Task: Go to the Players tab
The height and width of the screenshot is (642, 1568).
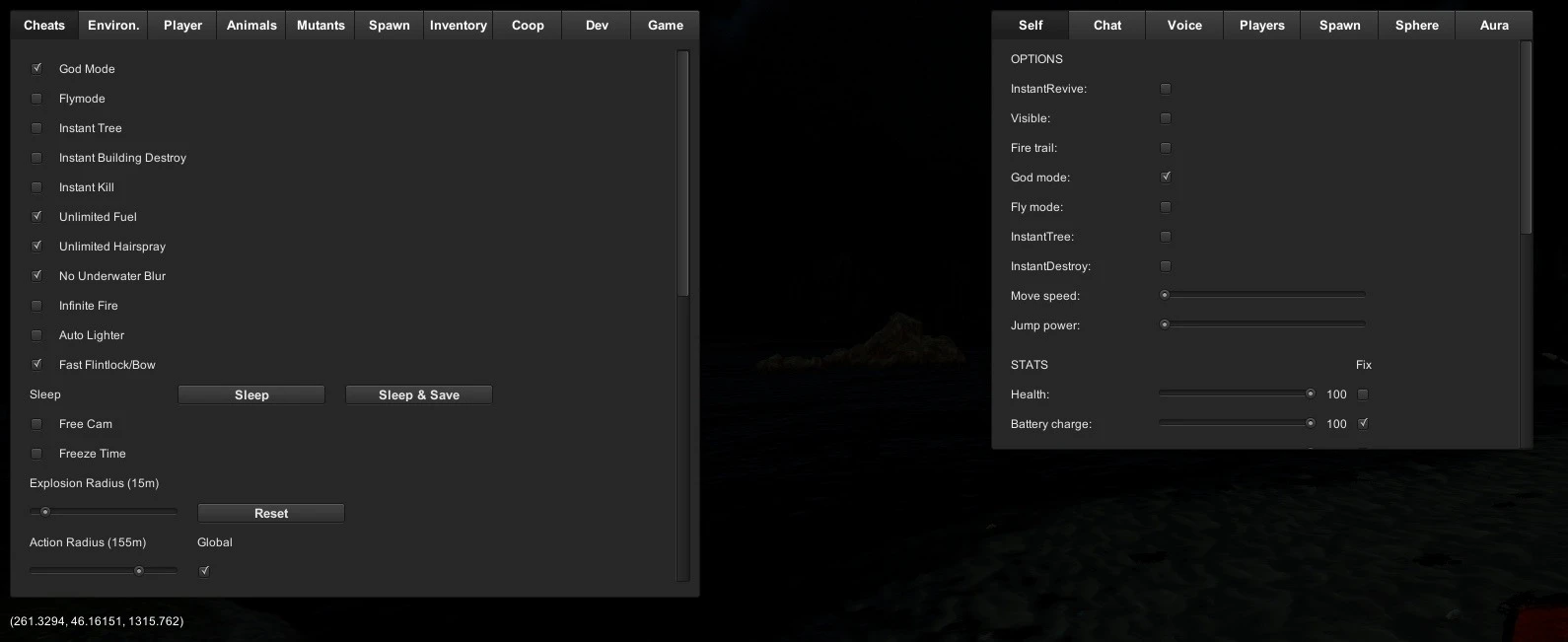Action: (1262, 26)
